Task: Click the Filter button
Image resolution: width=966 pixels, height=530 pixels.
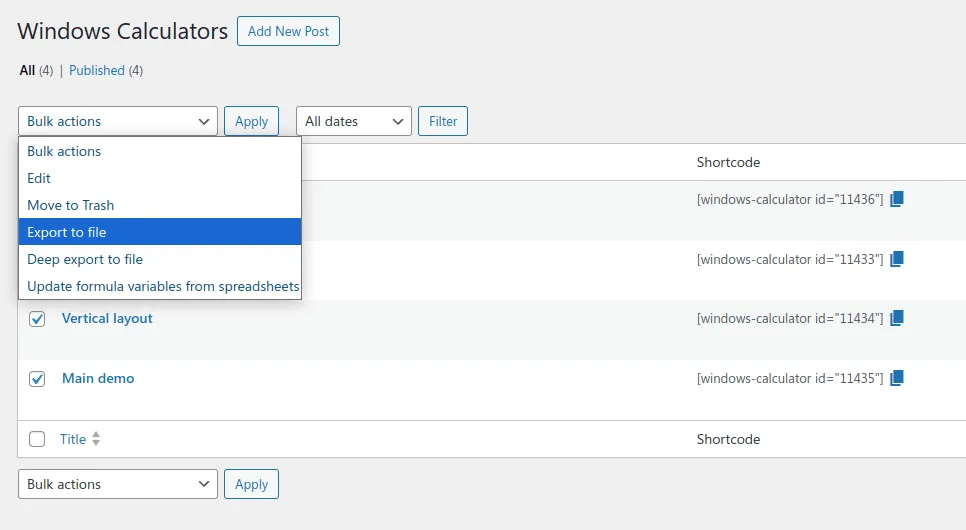Action: click(x=443, y=121)
